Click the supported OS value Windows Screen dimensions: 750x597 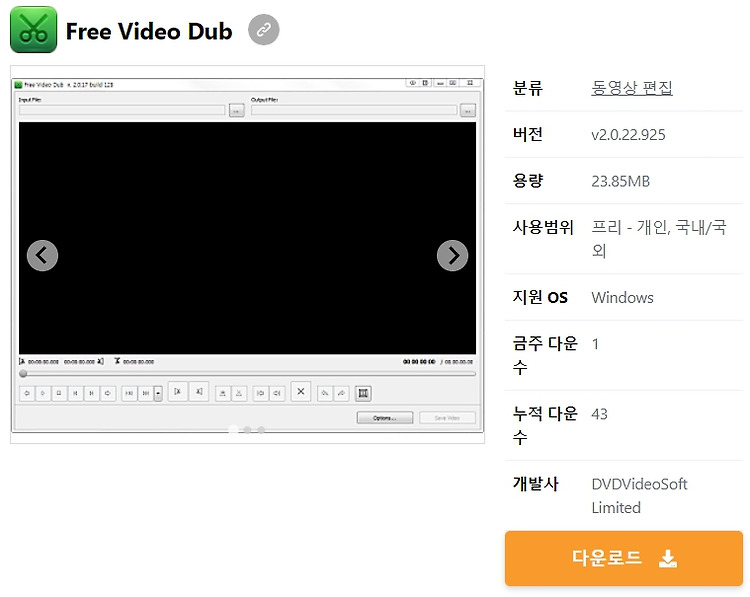coord(622,298)
